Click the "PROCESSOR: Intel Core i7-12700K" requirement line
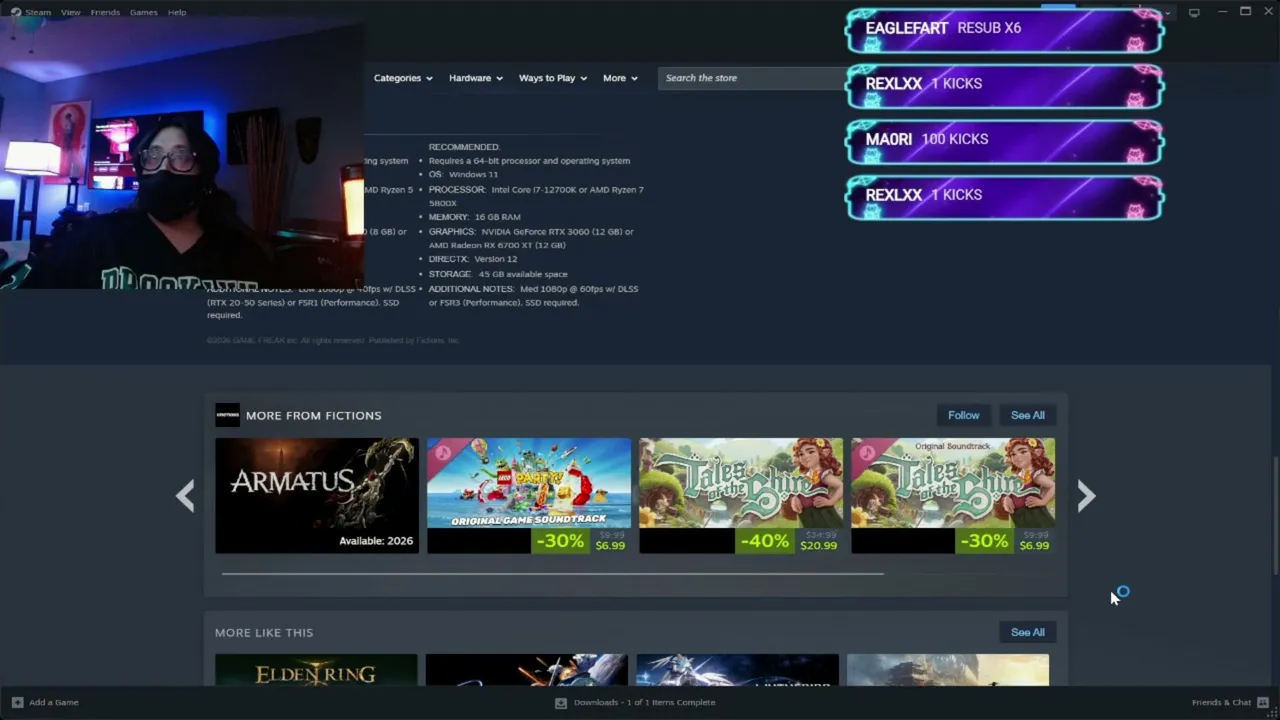Image resolution: width=1280 pixels, height=720 pixels. [x=536, y=196]
